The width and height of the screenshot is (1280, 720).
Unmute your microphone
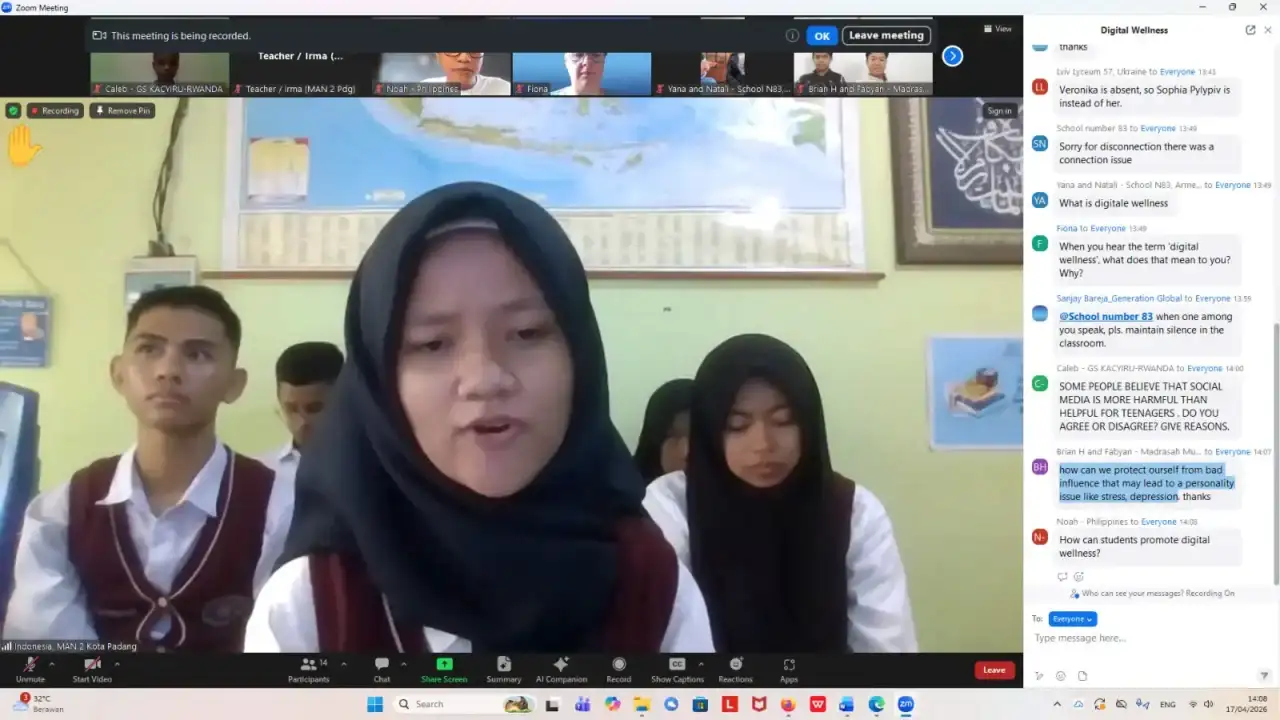pos(31,669)
